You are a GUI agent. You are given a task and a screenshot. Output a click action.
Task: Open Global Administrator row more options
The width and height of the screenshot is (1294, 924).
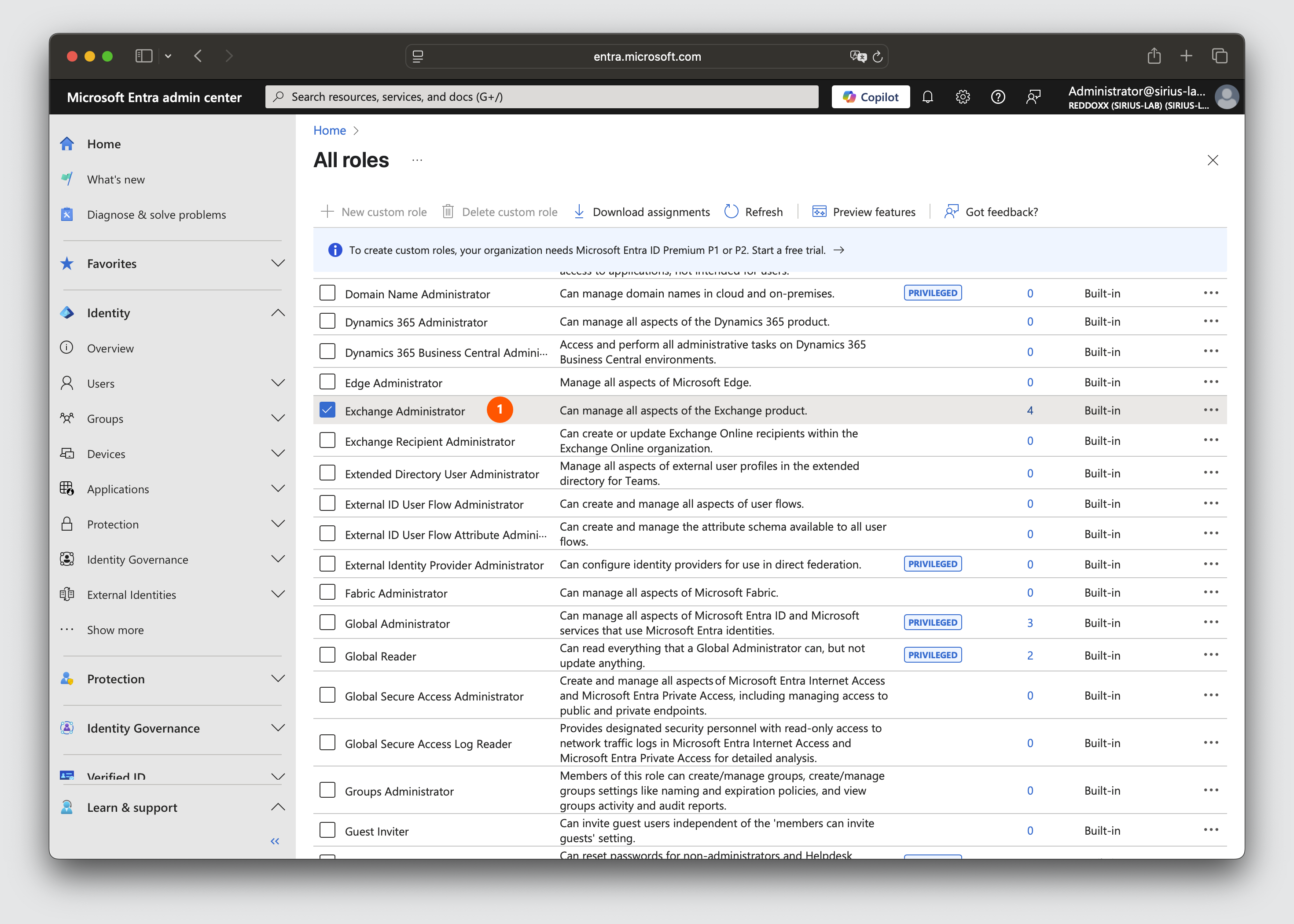(1211, 622)
